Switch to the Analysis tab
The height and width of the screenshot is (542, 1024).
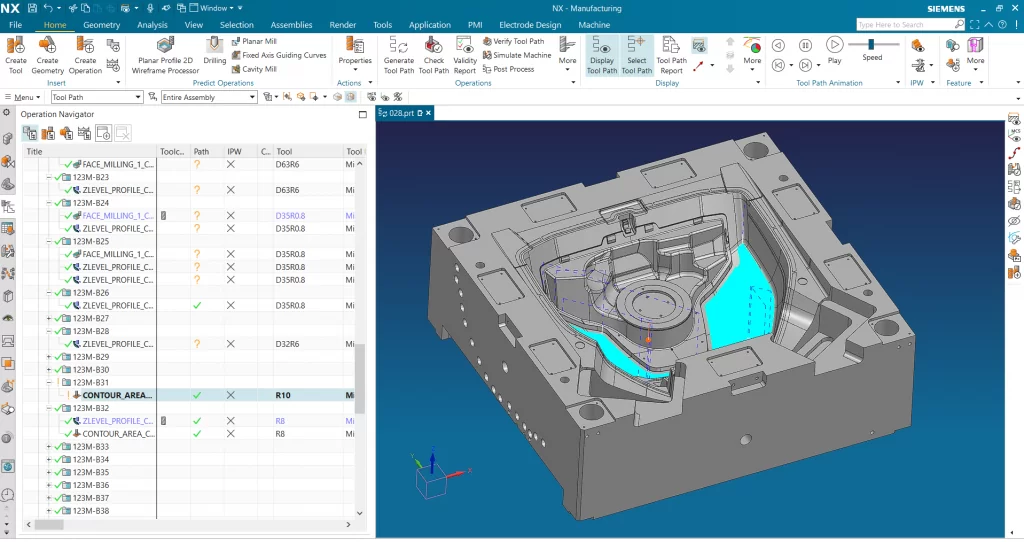tap(152, 25)
